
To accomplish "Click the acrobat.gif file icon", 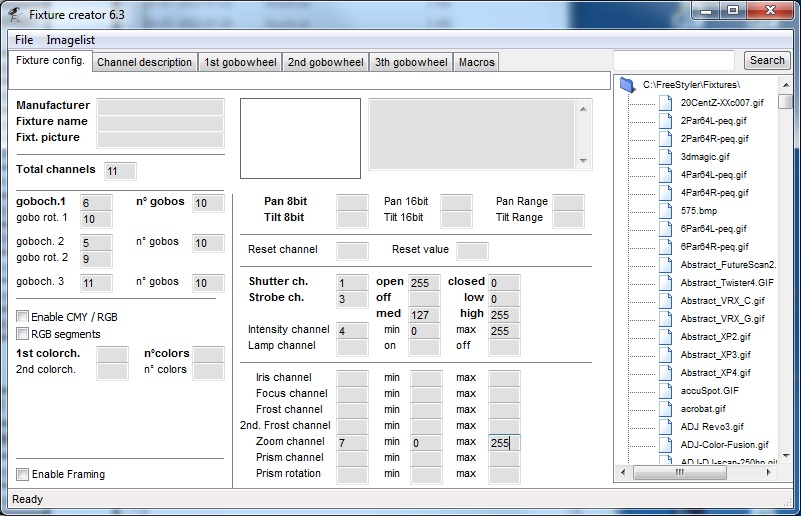I will 667,409.
